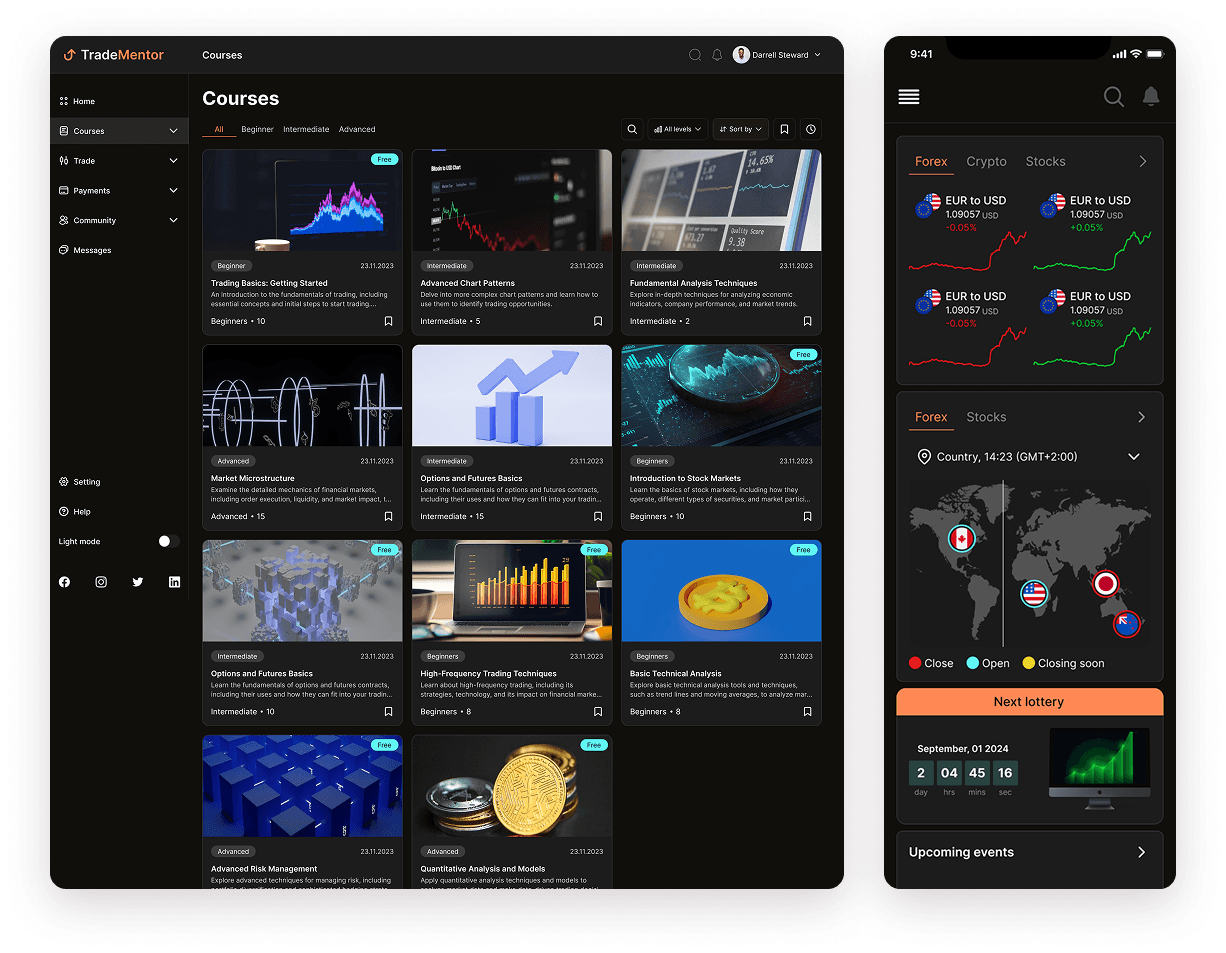Open recently viewed via the clock icon
Viewport: 1226px width, 953px height.
(810, 129)
